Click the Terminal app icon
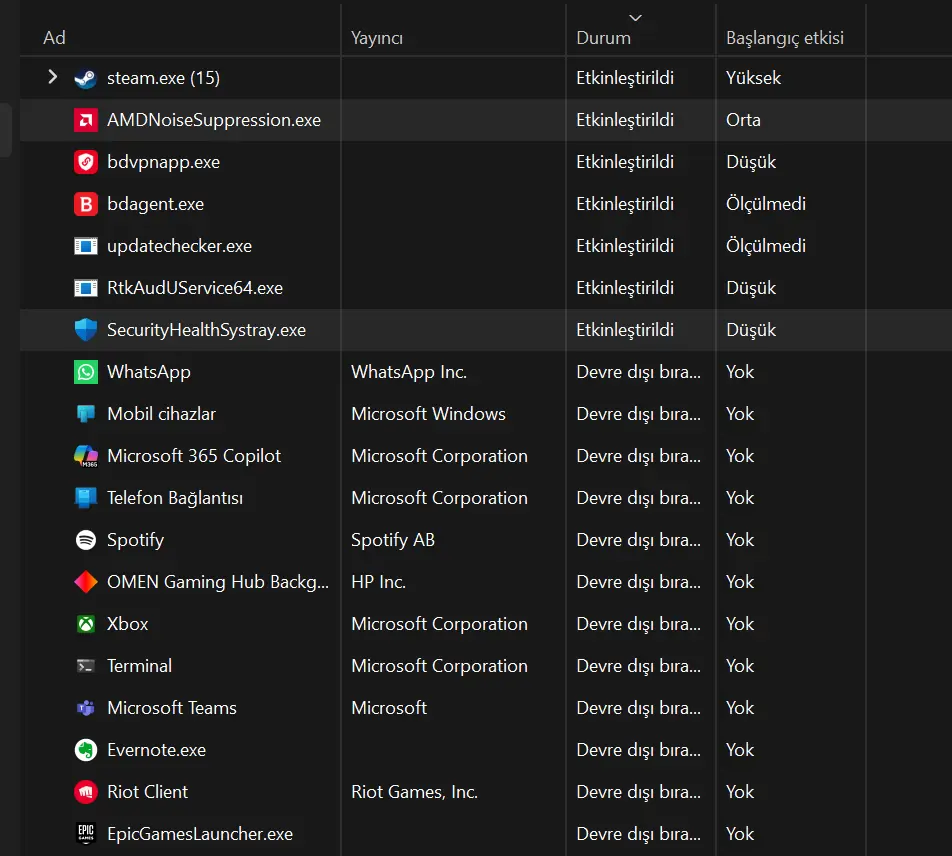 point(86,666)
